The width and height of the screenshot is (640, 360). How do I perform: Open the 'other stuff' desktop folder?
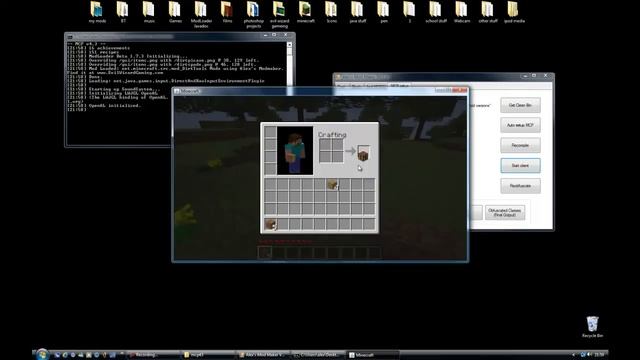point(488,12)
